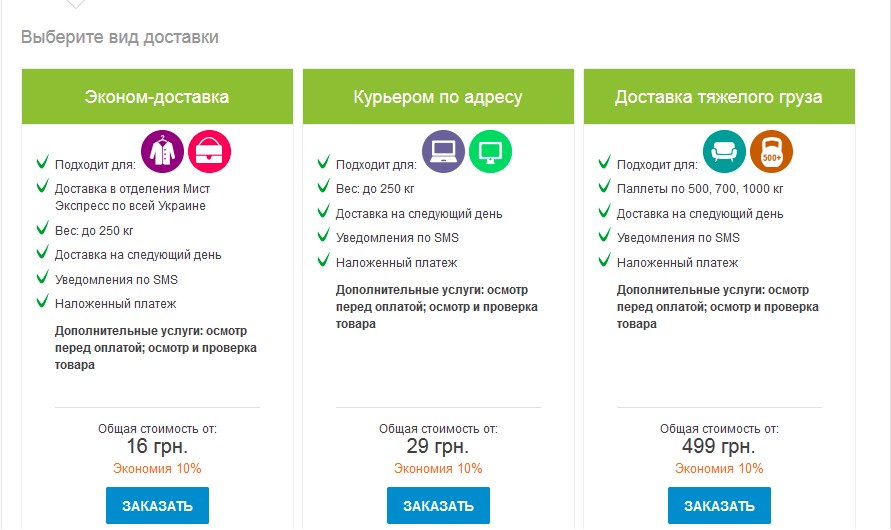This screenshot has width=891, height=530.
Task: Select the Эконом-доставка header
Action: [157, 97]
